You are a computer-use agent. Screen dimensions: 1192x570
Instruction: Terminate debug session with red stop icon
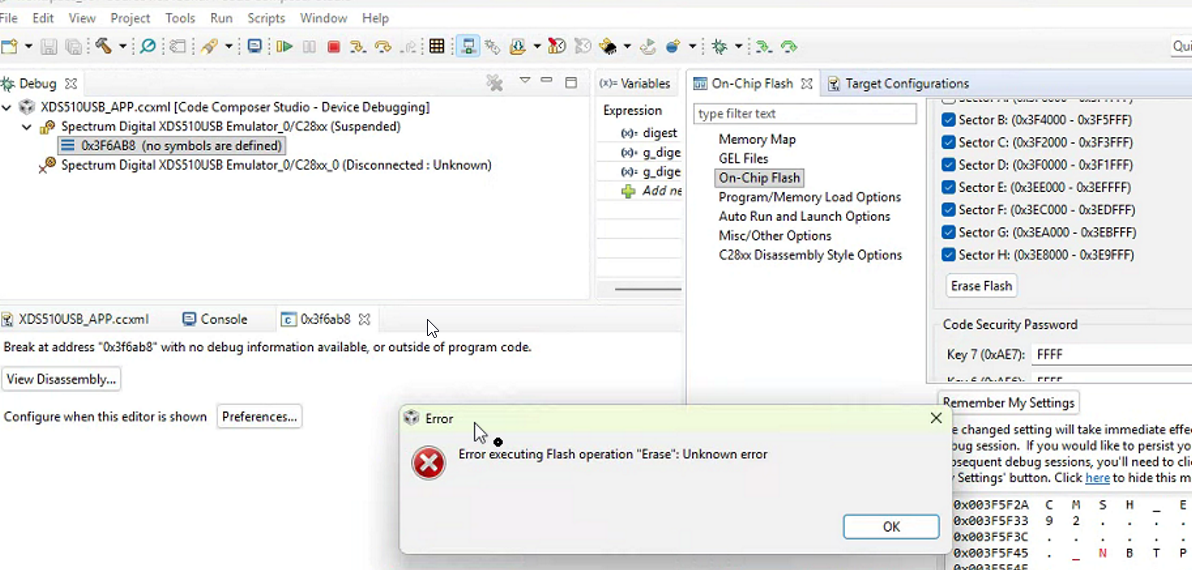pos(333,47)
